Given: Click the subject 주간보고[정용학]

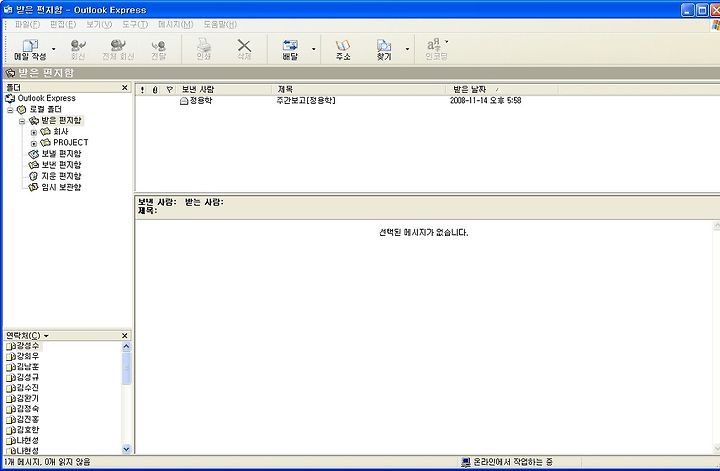Looking at the screenshot, I should [306, 101].
